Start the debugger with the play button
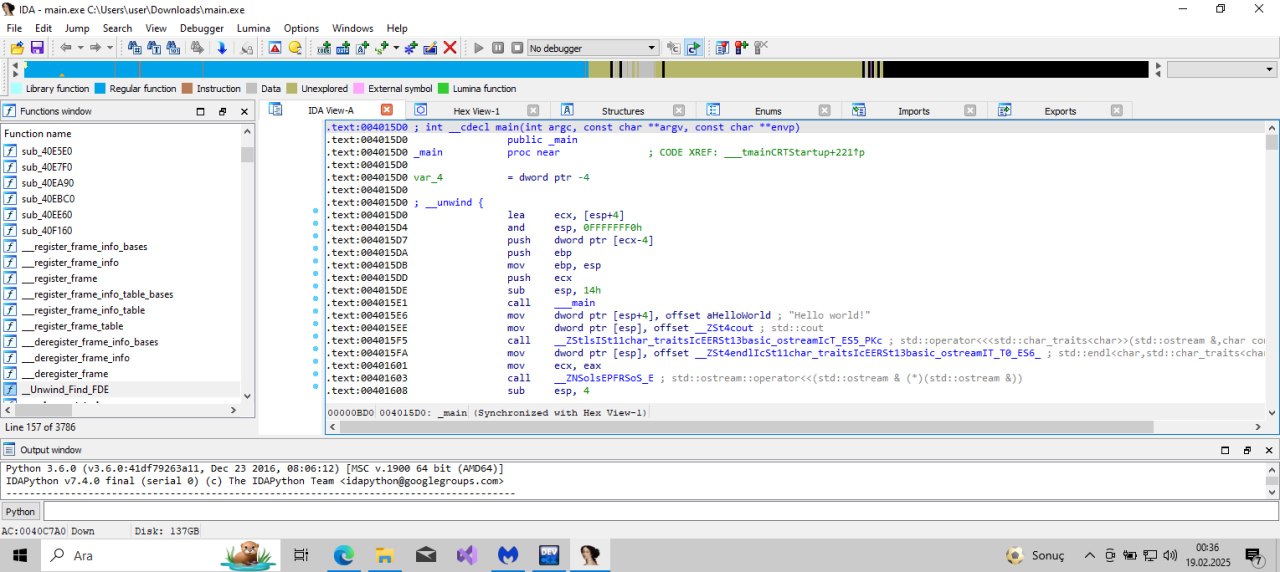Viewport: 1280px width, 572px height. point(479,48)
